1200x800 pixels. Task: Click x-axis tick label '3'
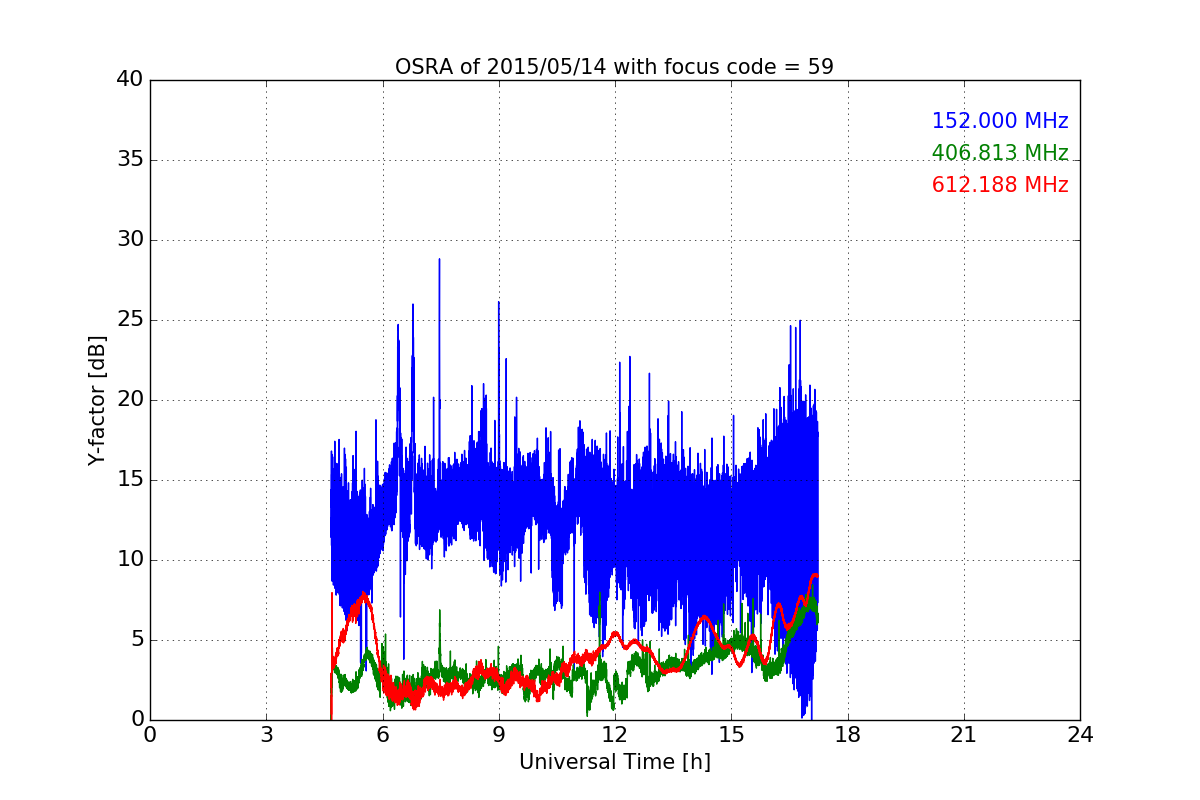[x=266, y=735]
